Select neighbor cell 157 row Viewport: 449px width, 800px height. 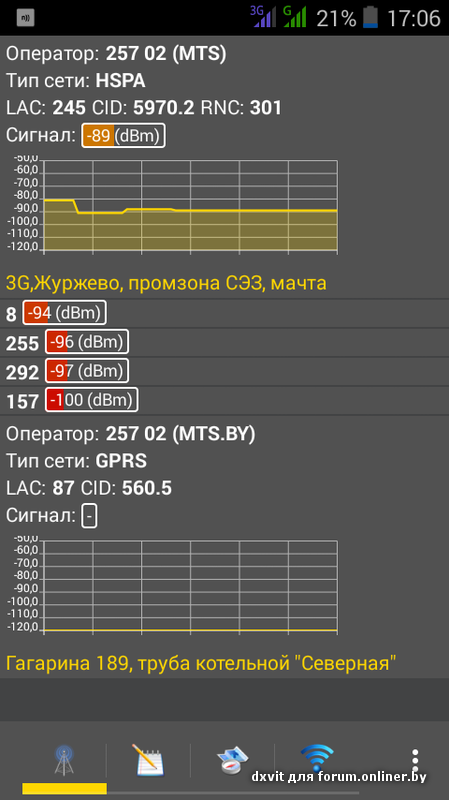224,401
